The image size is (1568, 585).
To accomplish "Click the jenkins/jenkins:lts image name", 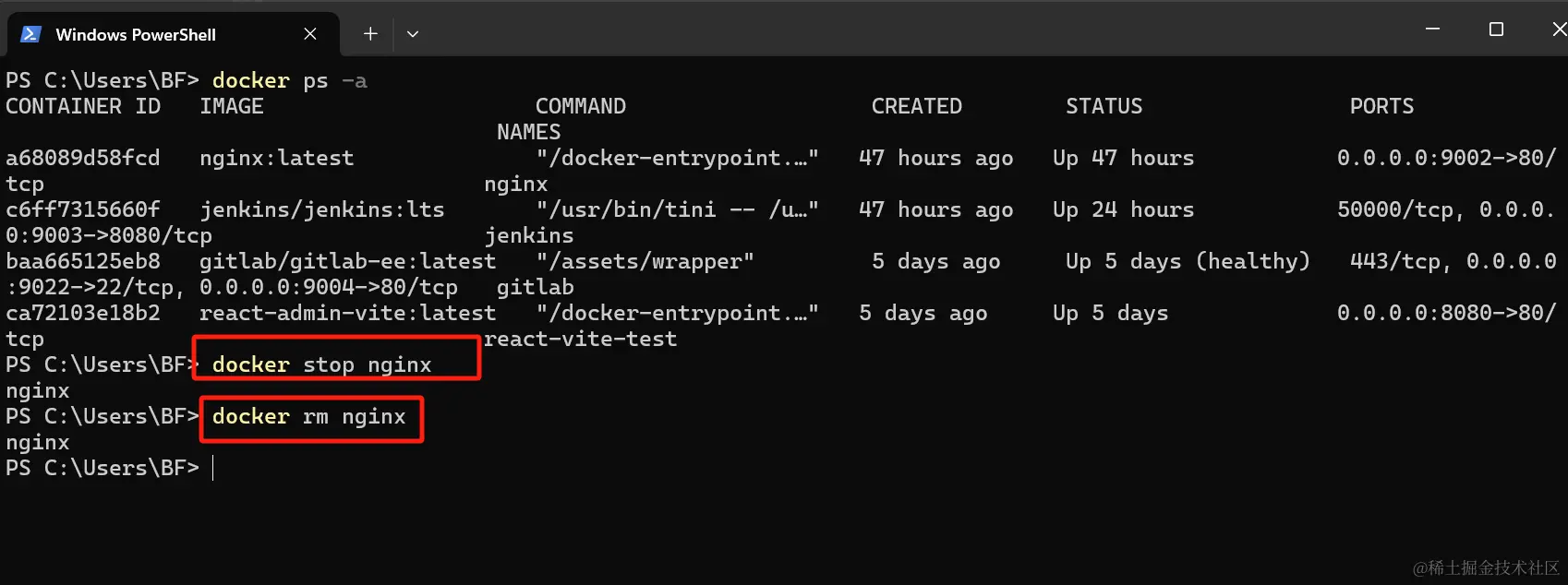I will [322, 209].
